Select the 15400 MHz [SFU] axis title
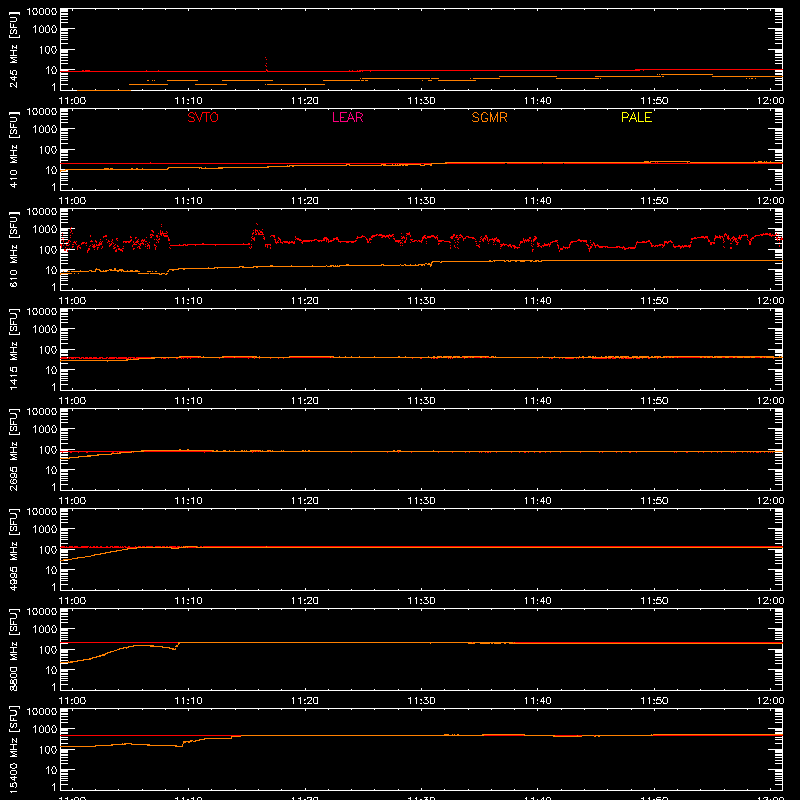 pos(13,749)
